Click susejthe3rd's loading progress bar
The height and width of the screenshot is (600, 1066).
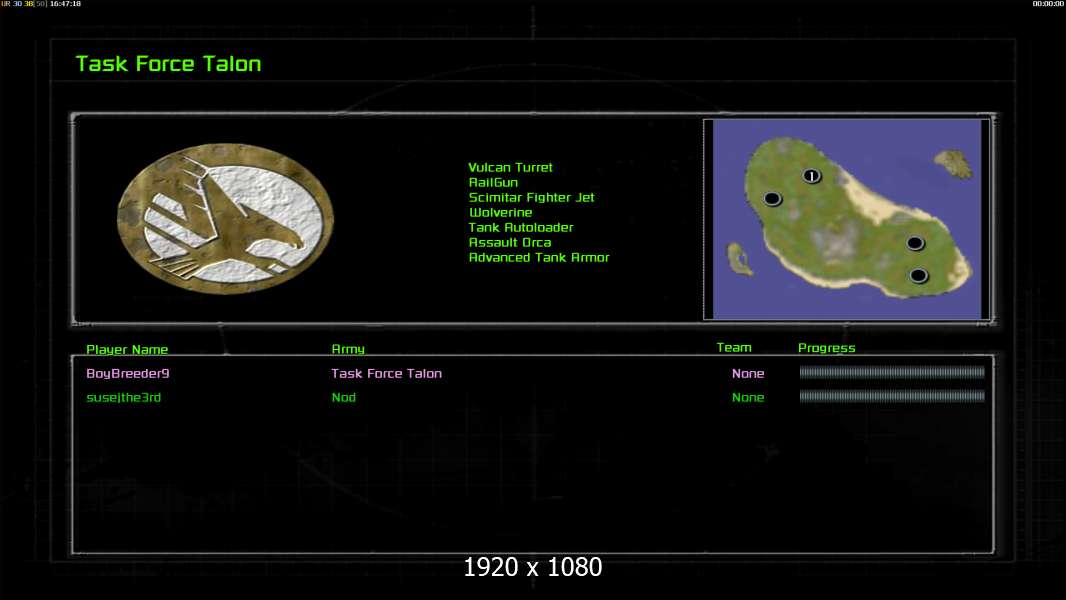coord(892,395)
